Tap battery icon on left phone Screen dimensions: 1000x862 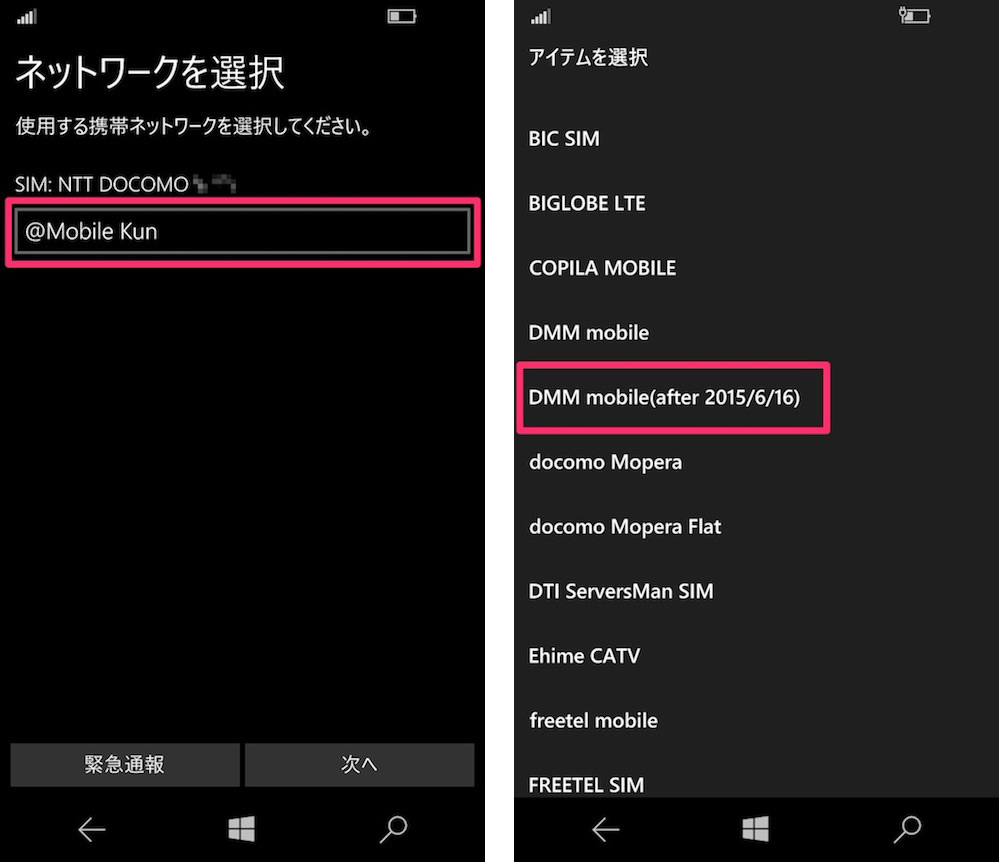tap(402, 16)
